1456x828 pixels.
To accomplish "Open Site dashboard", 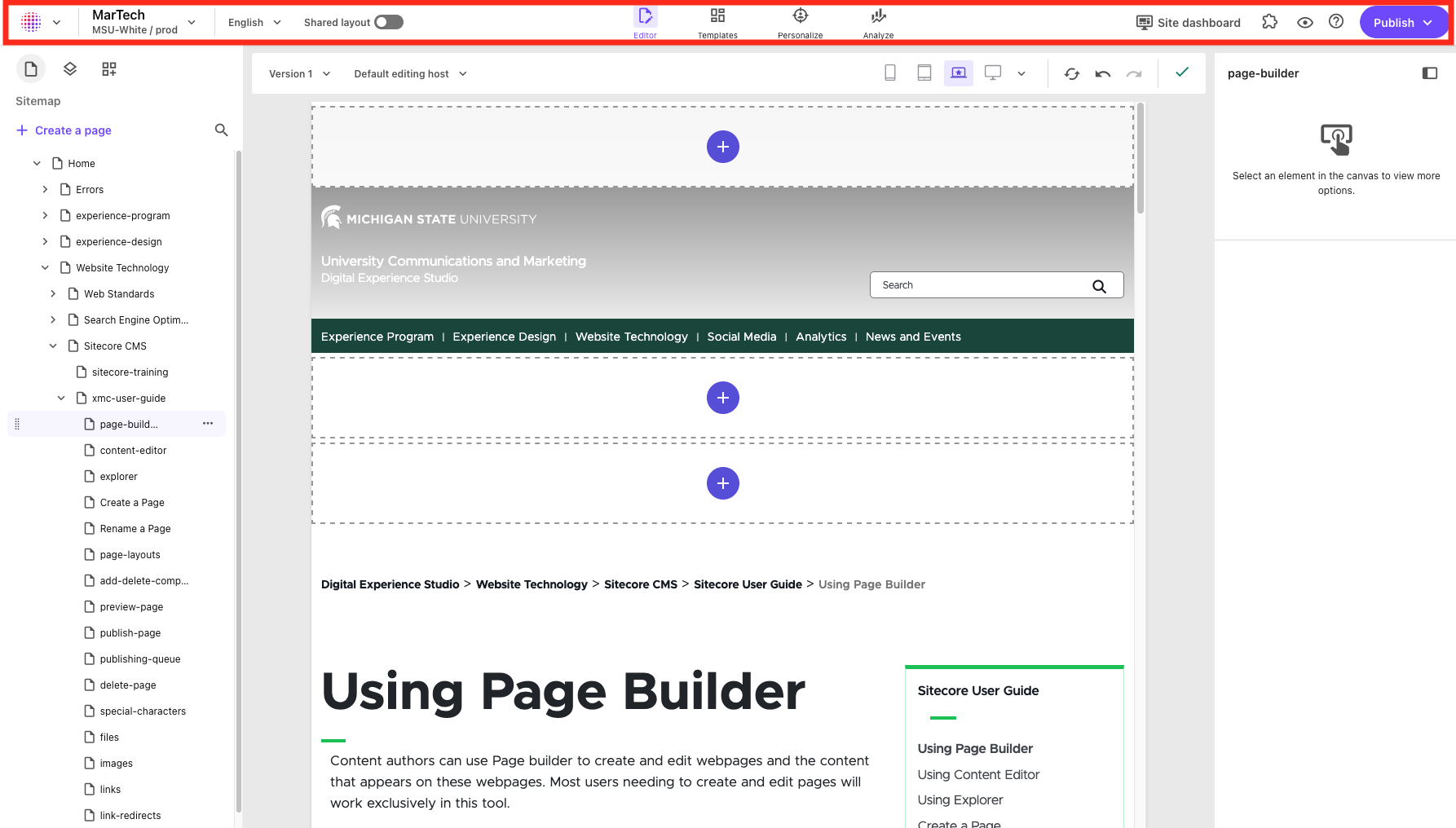I will tap(1189, 22).
